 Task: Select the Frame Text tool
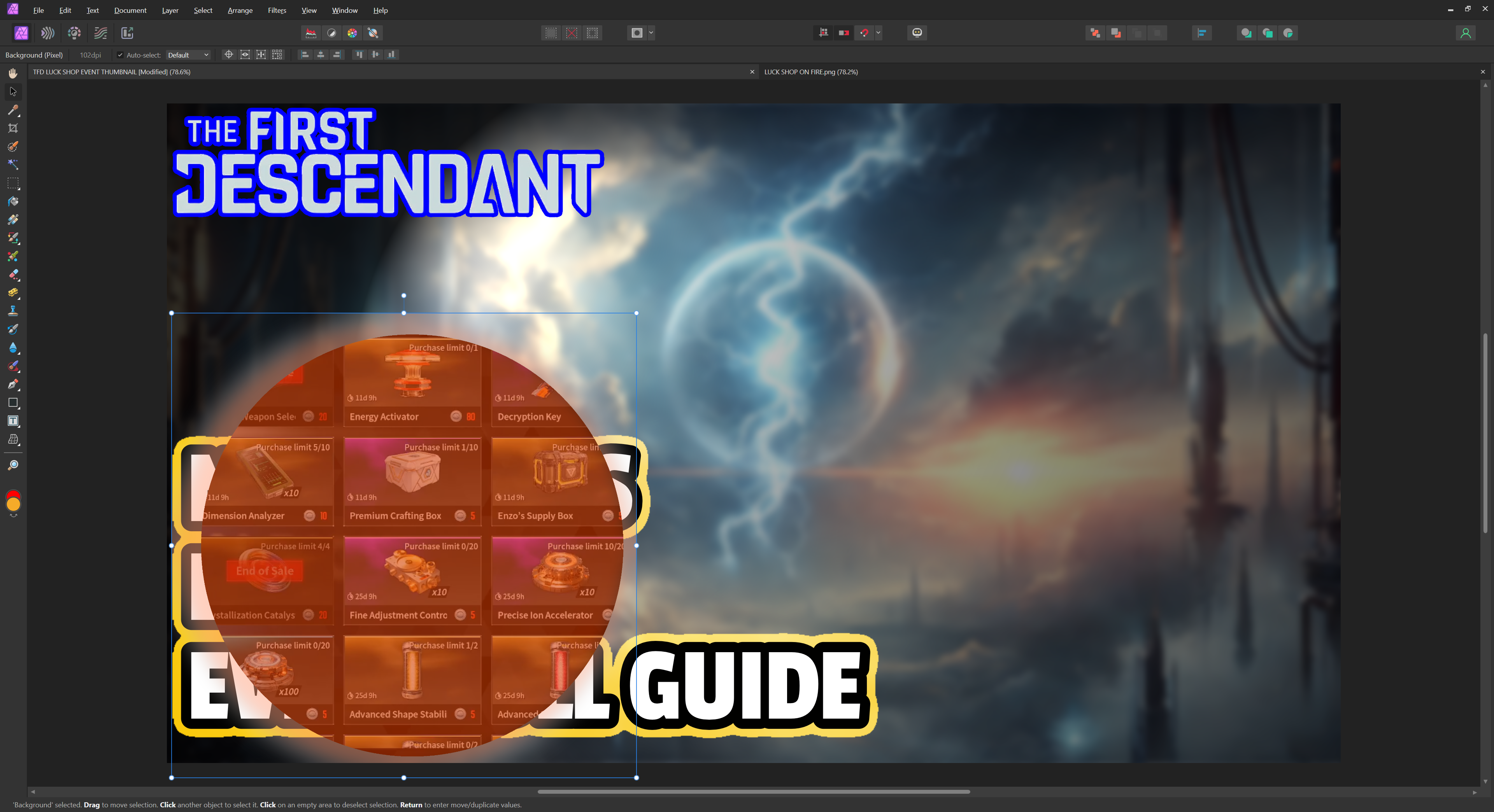(13, 421)
